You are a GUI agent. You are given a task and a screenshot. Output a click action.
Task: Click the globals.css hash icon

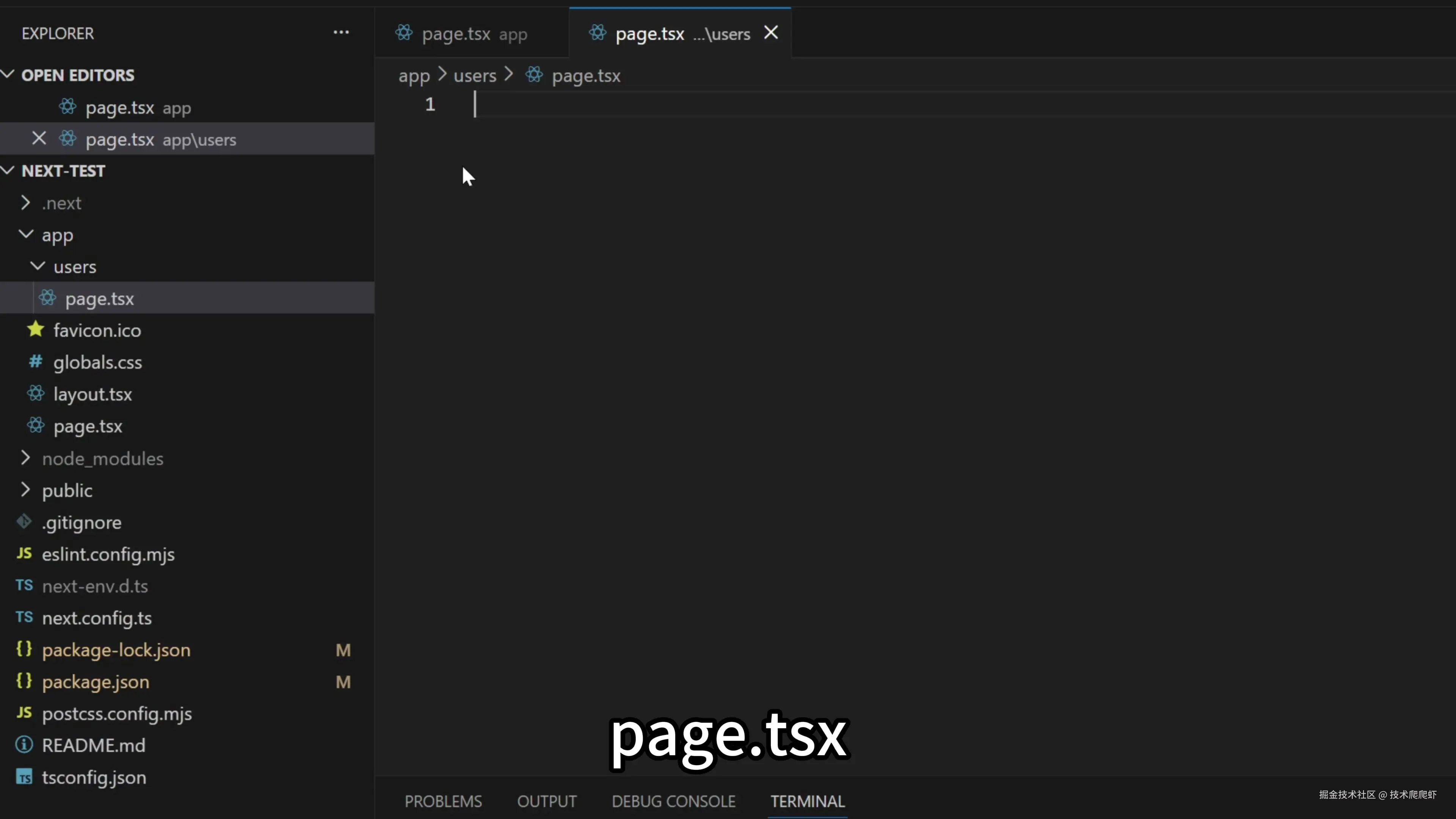[x=36, y=362]
